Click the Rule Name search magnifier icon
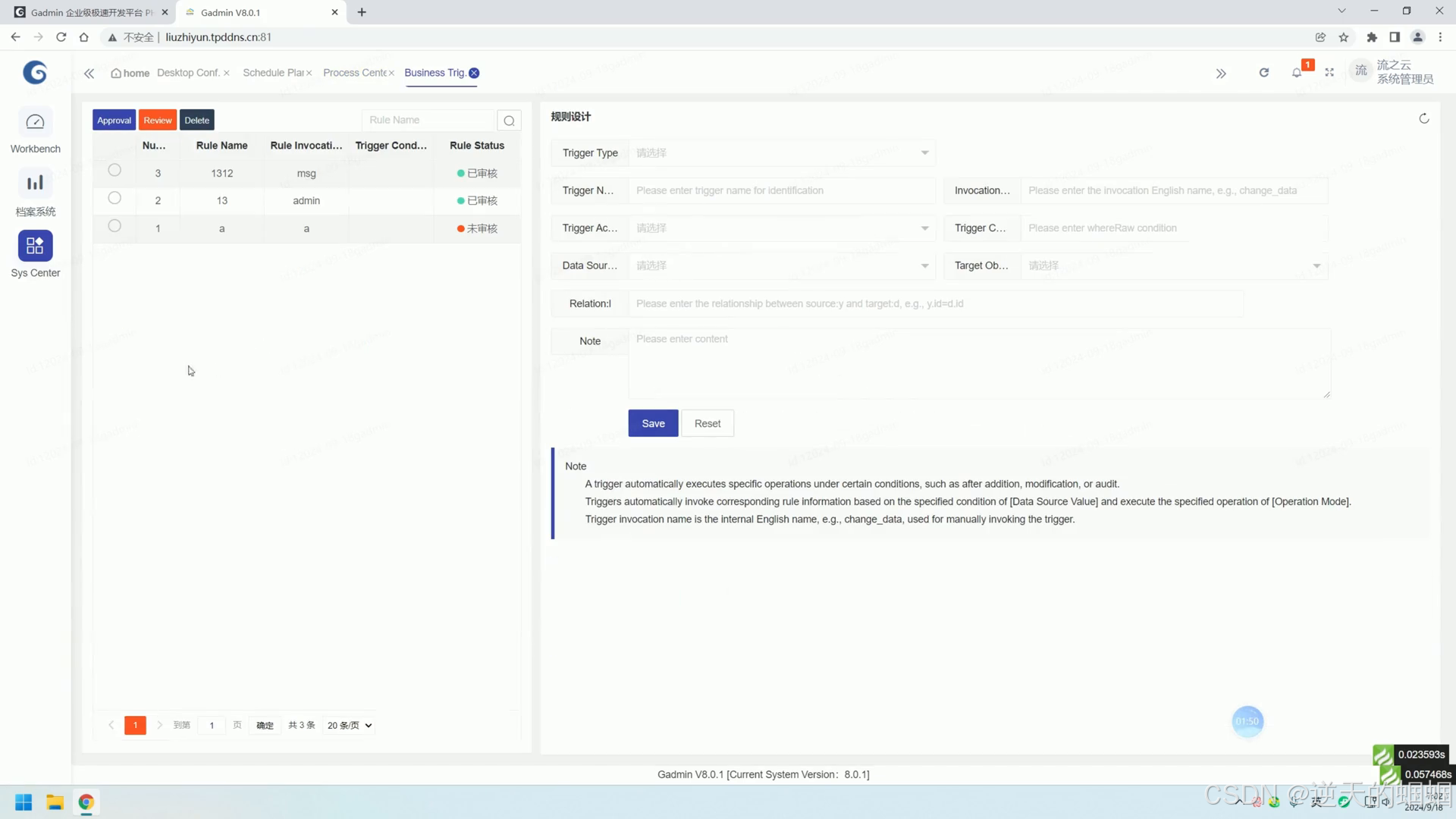Viewport: 1456px width, 819px height. click(509, 121)
